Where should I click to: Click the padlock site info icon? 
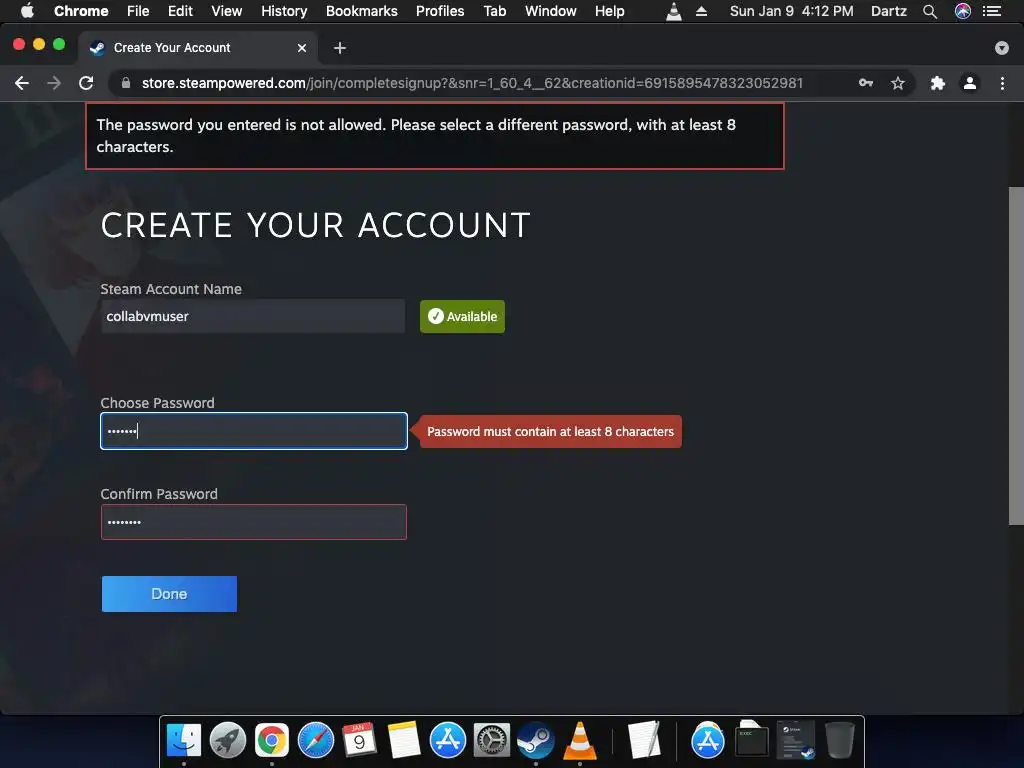pyautogui.click(x=126, y=83)
